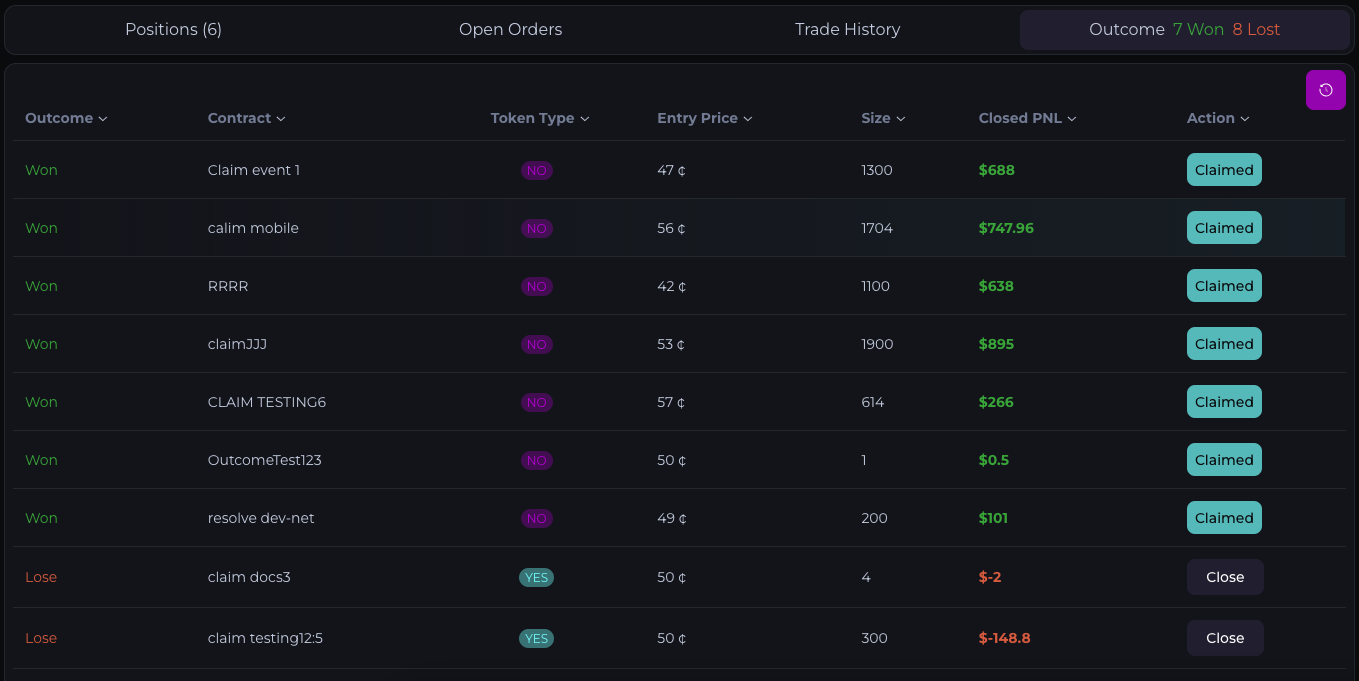
Task: Click the Claimed button on the OutcomeTest123 row
Action: [1224, 459]
